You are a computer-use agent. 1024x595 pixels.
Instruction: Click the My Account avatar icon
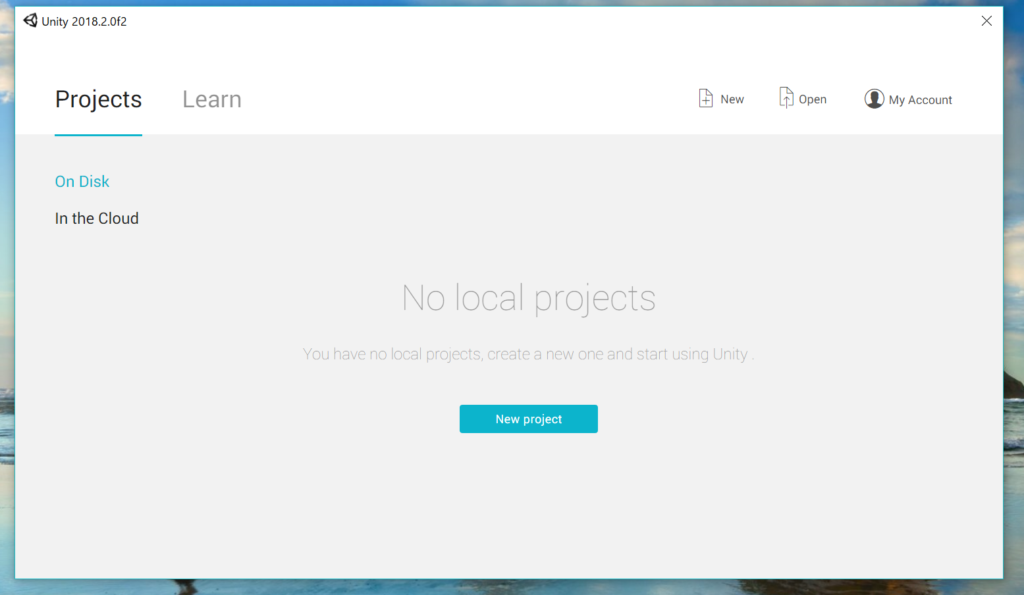874,99
